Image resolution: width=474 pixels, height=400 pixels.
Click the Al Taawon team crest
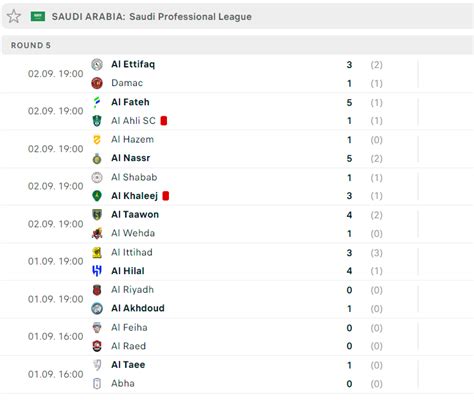(x=97, y=215)
